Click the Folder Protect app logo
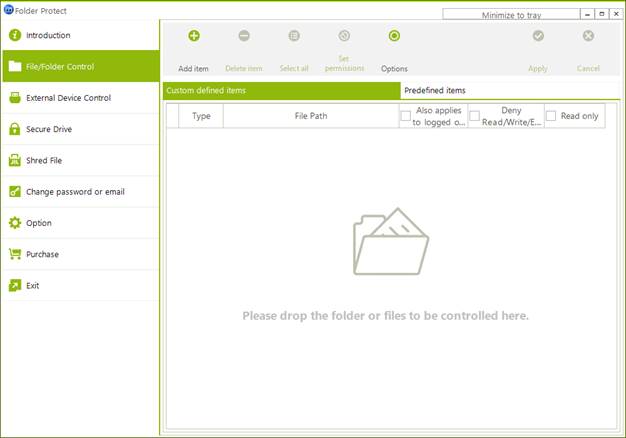 8,10
